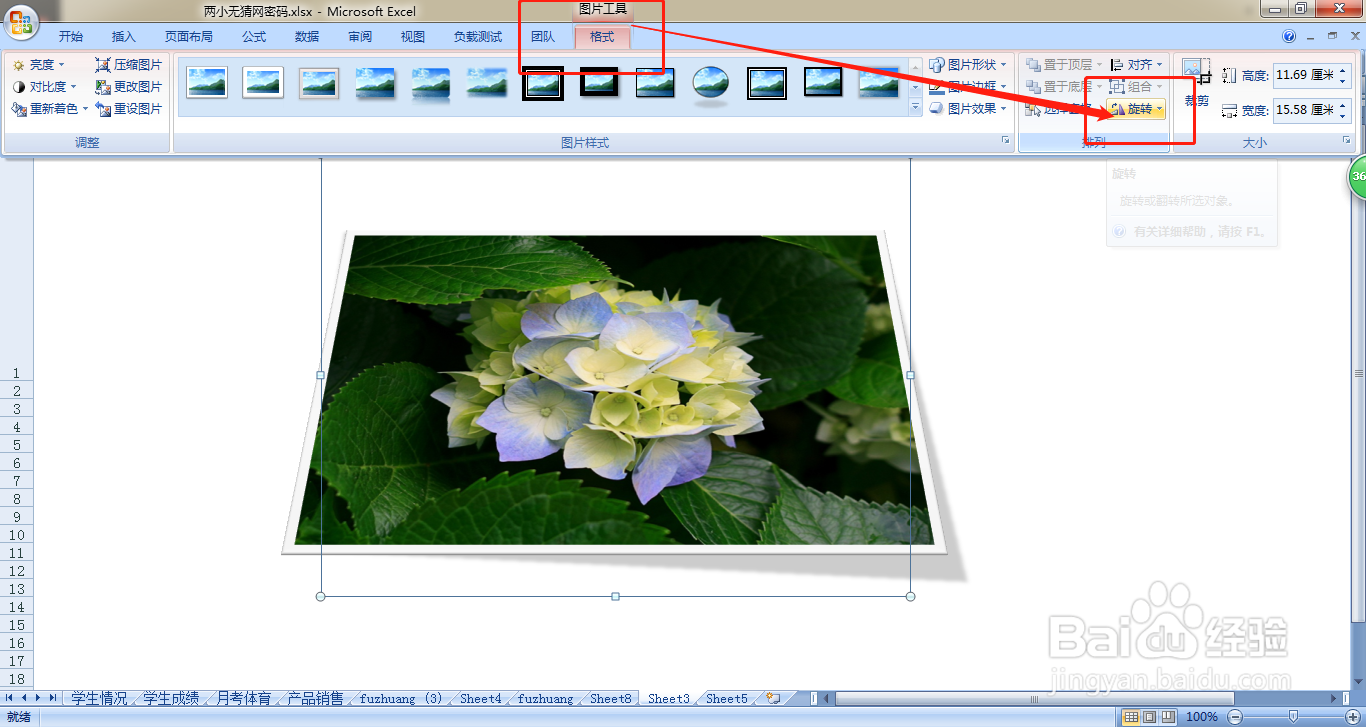
Task: Open the 月考体育 sheet tab
Action: tap(243, 698)
